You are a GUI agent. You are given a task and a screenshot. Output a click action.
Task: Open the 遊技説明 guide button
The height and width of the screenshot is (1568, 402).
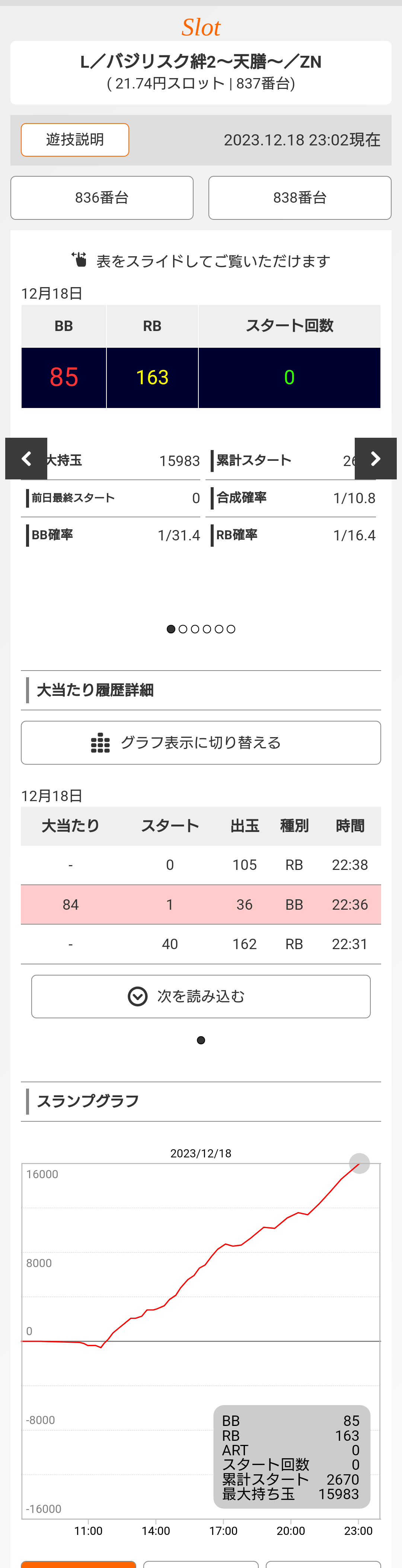tap(75, 139)
